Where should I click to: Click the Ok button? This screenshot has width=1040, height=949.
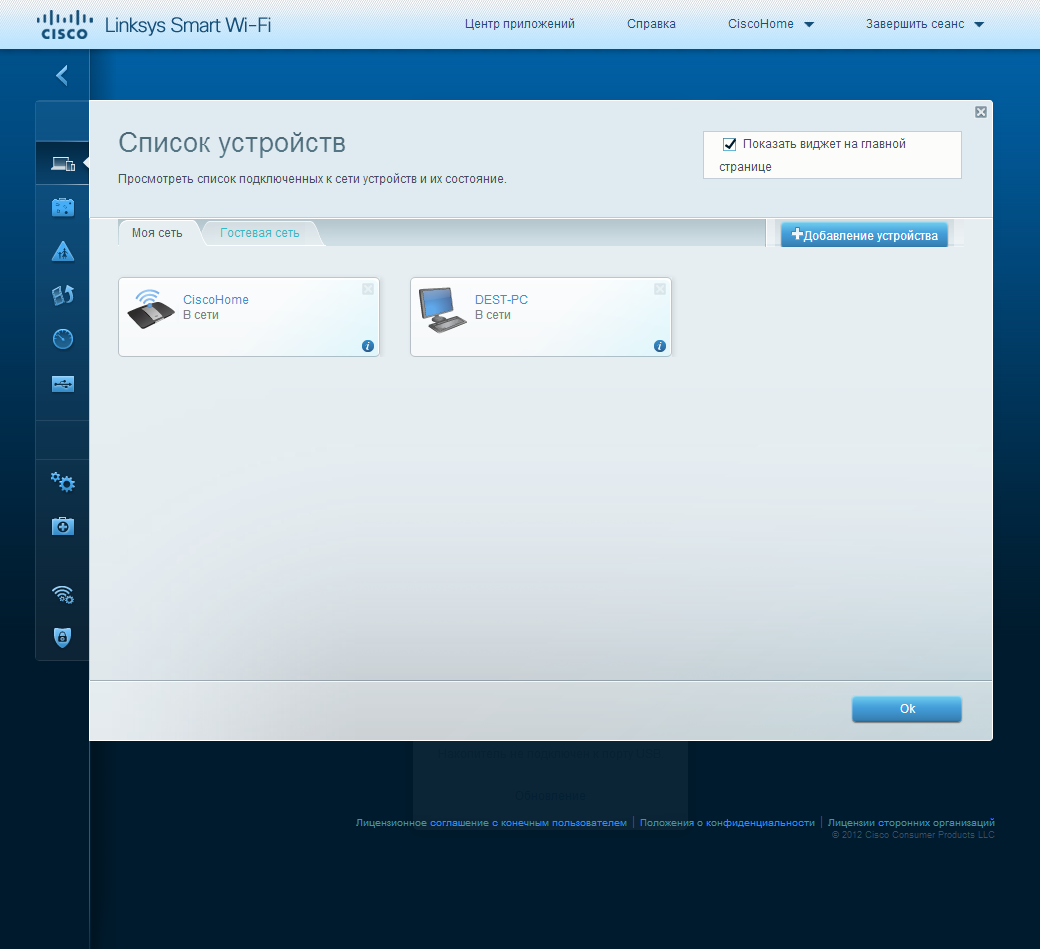907,709
